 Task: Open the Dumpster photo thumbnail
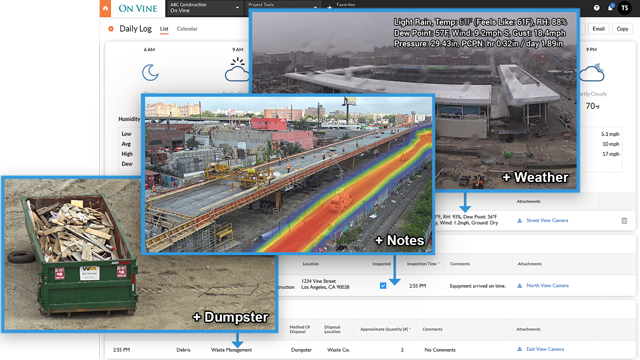point(139,254)
